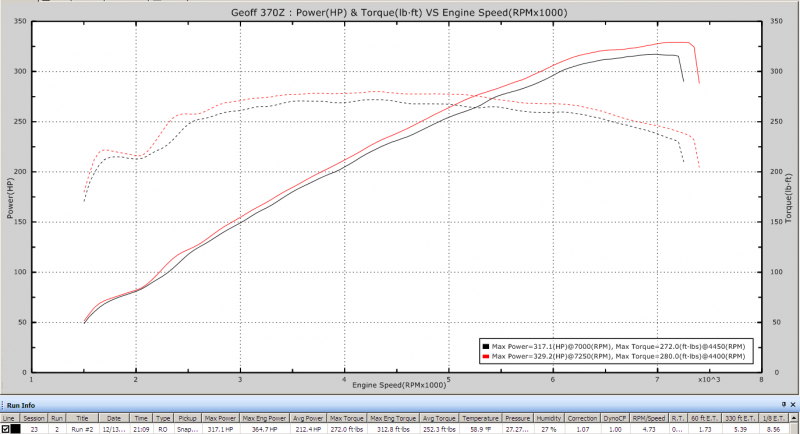This screenshot has width=800, height=434.
Task: Select the '8.56' 1/8 E.T. cell
Action: pyautogui.click(x=773, y=429)
